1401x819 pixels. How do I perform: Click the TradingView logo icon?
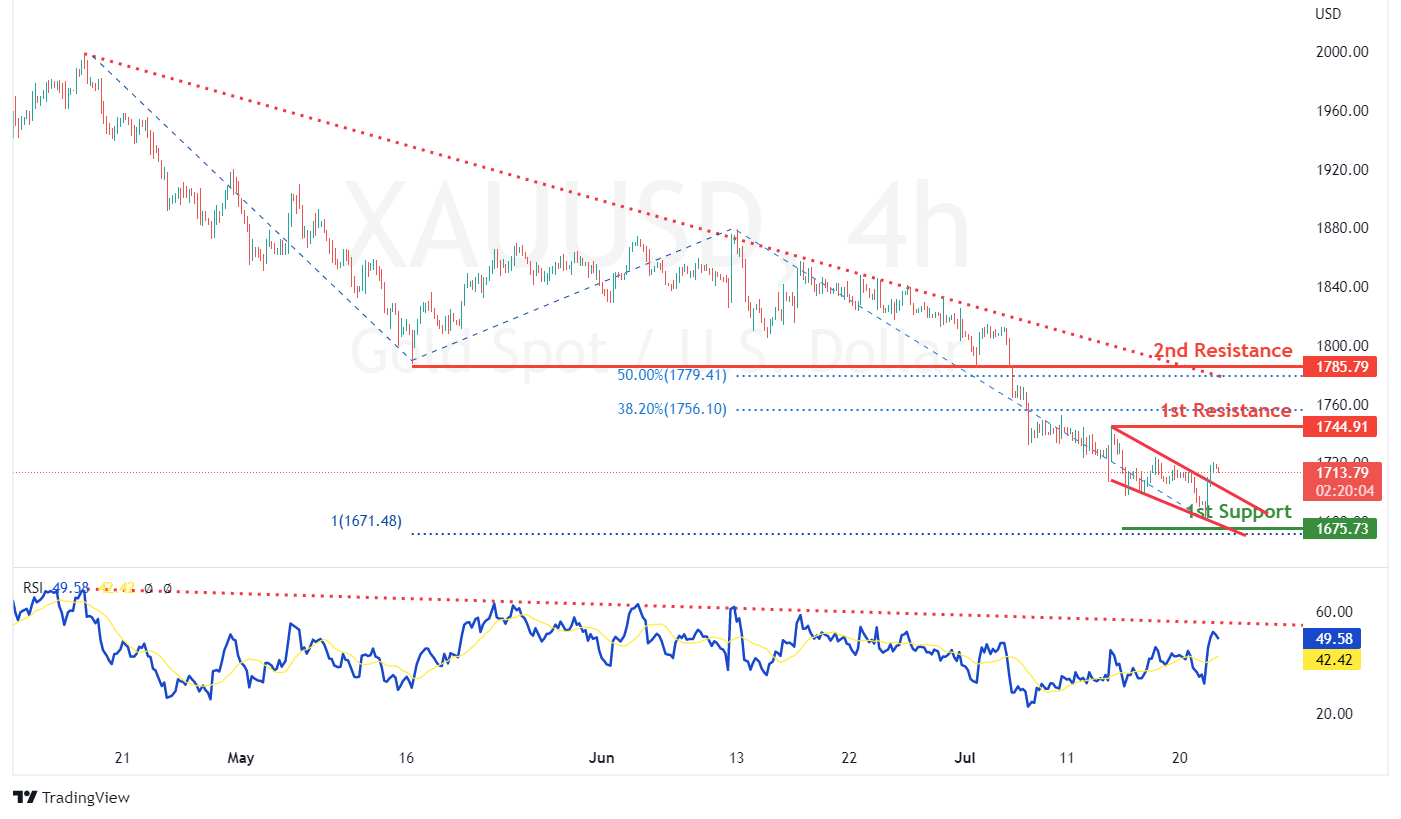click(x=25, y=797)
